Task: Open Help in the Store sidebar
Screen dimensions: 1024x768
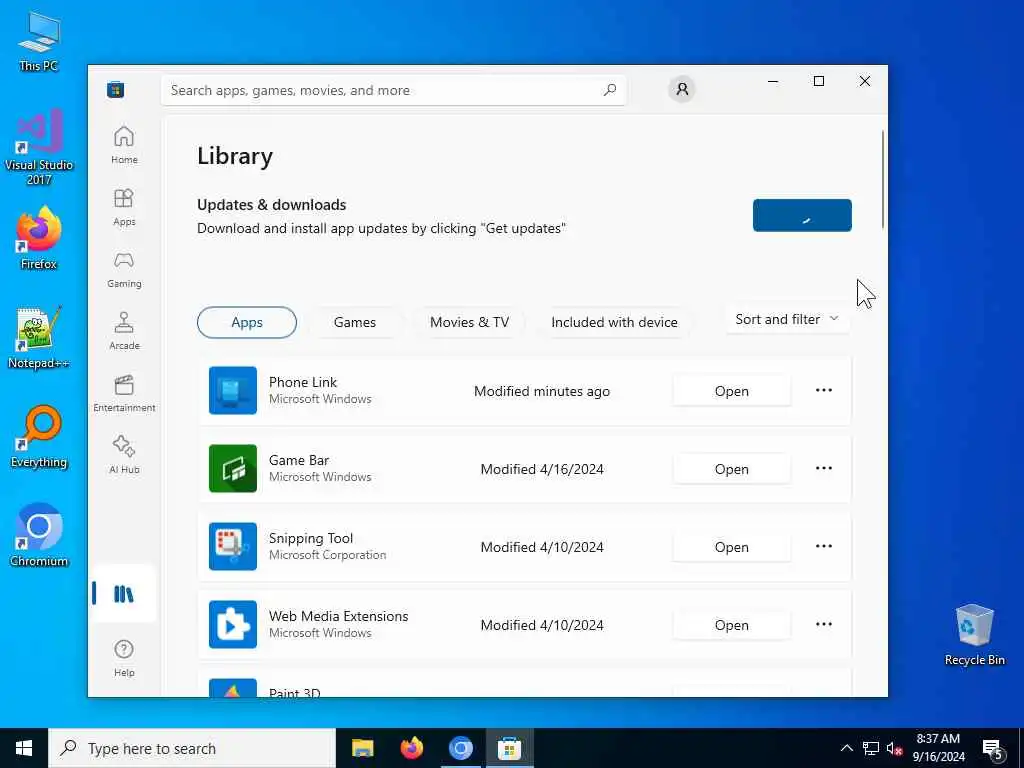Action: [x=124, y=658]
